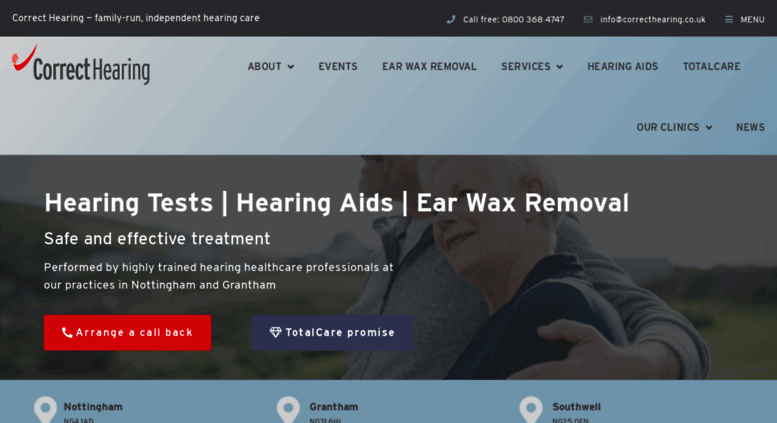Click the phone icon beside Call free
Screen dimensions: 777x423
point(450,19)
